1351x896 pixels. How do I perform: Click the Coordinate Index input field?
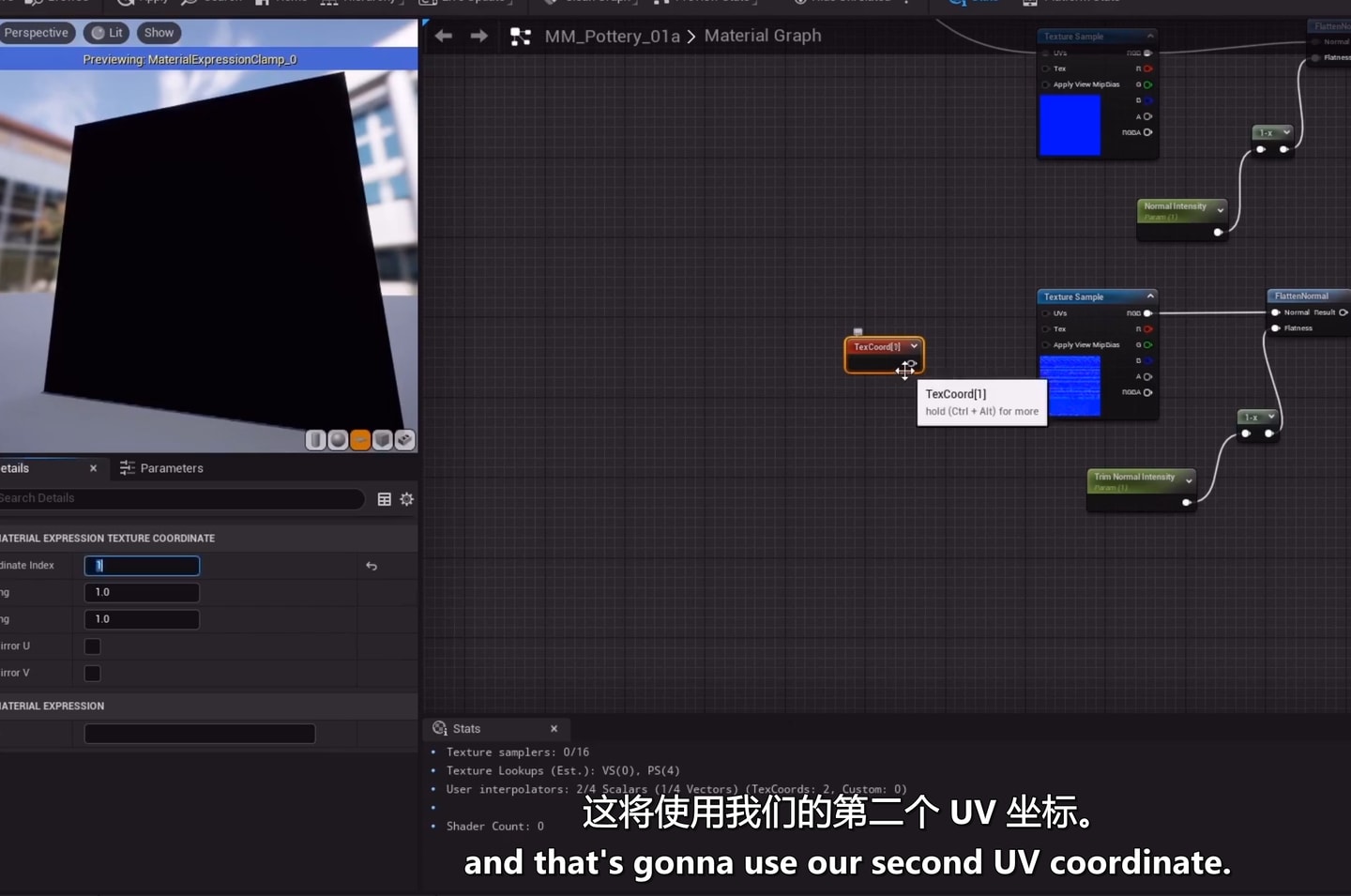142,566
